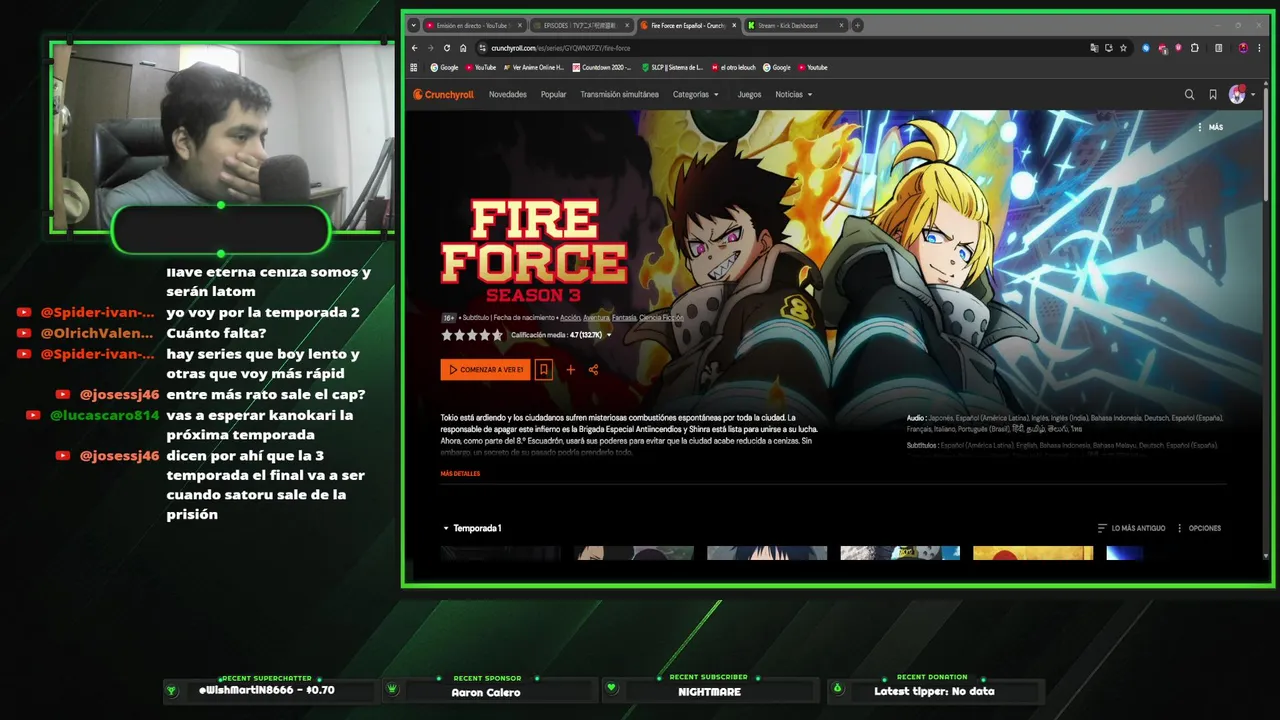Open Popular in Crunchyroll nav
Viewport: 1280px width, 720px height.
point(553,95)
